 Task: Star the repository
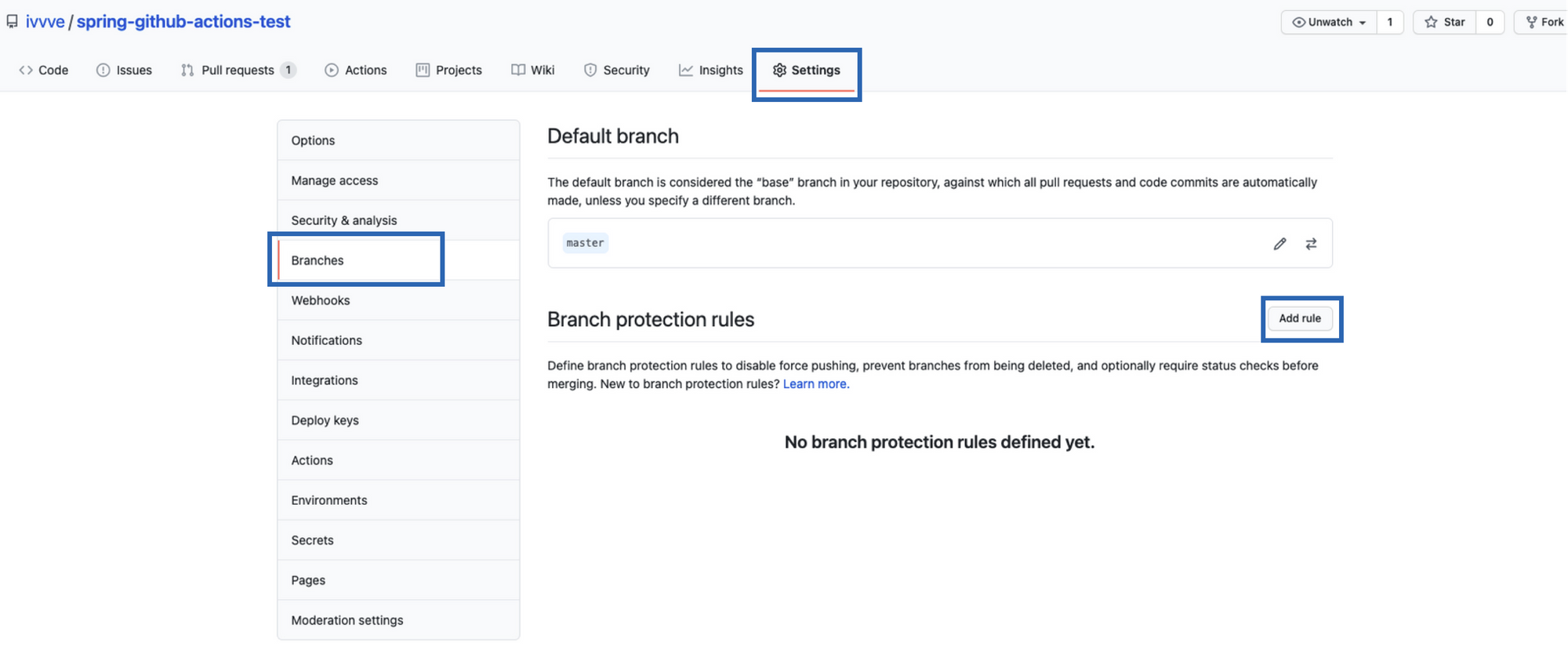(1445, 22)
